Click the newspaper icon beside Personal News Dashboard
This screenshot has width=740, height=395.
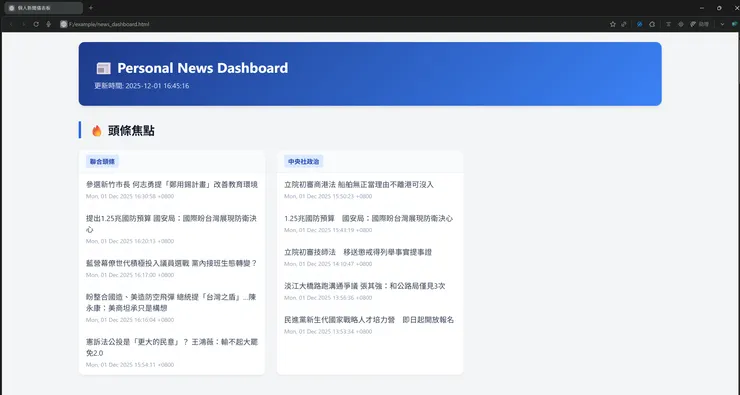[x=103, y=68]
